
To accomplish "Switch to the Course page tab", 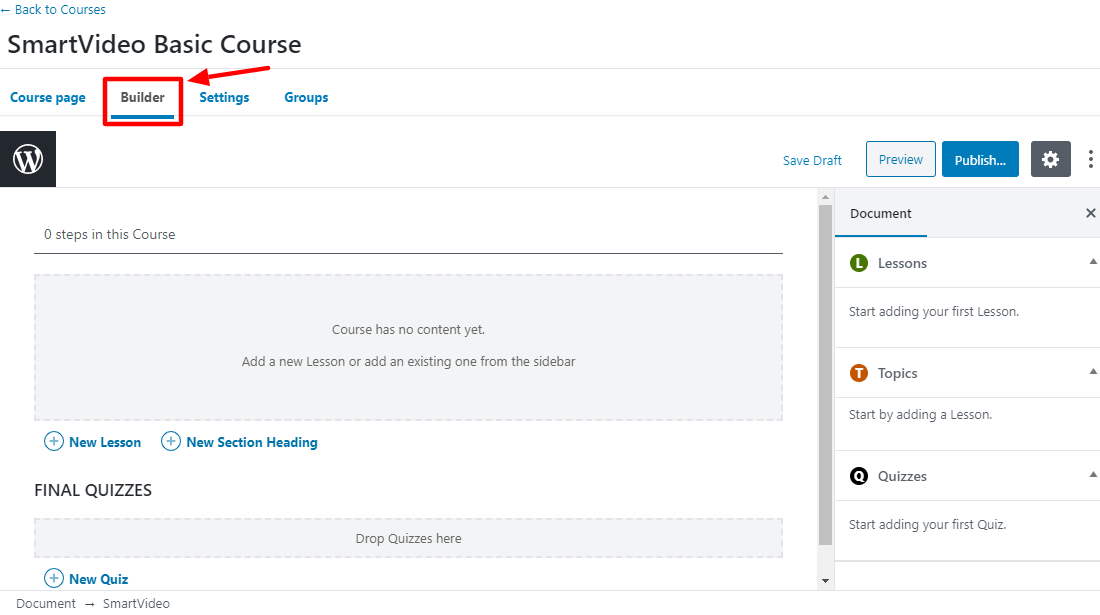I will [48, 97].
